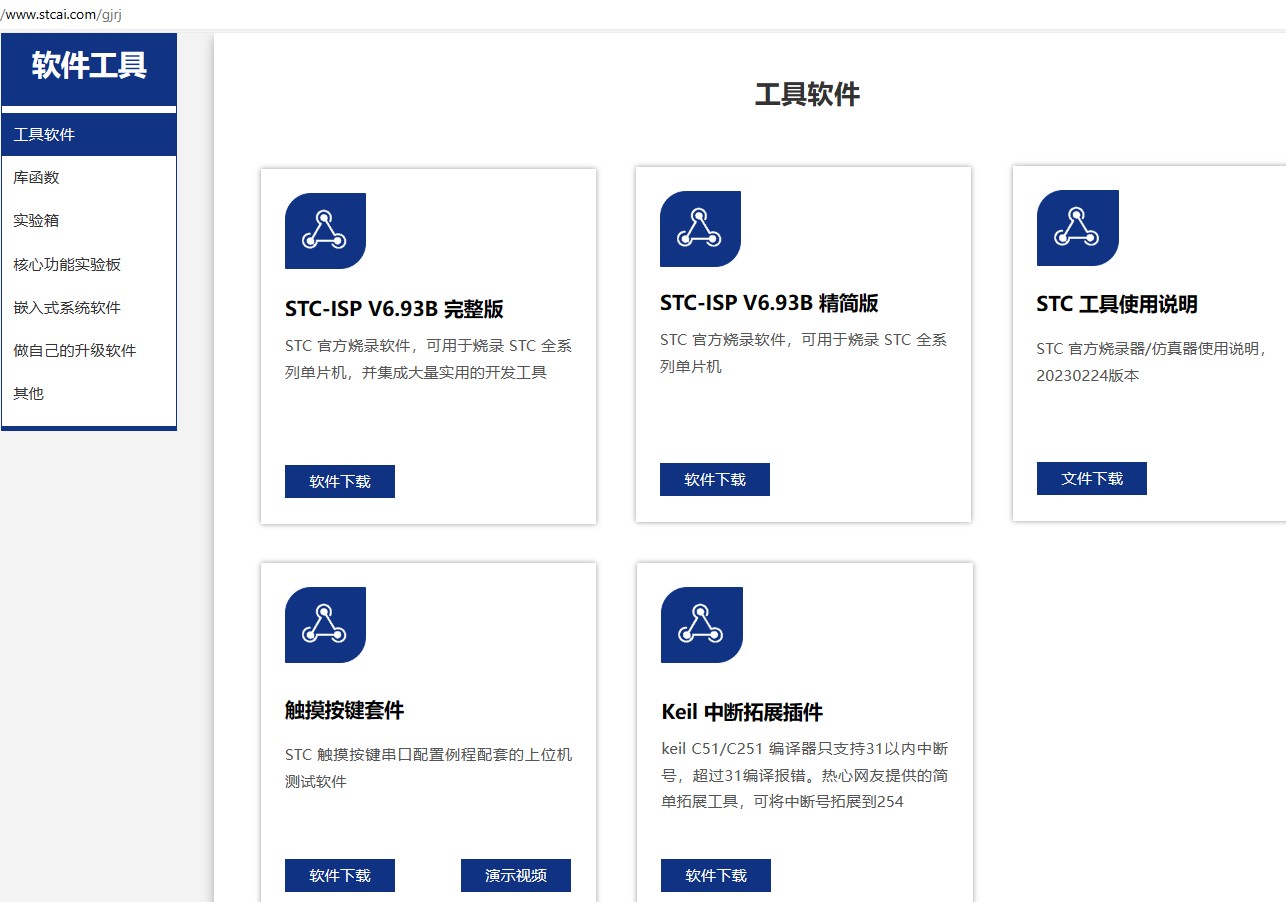
Task: Download Keil 中断拓展插件 software
Action: pyautogui.click(x=716, y=875)
